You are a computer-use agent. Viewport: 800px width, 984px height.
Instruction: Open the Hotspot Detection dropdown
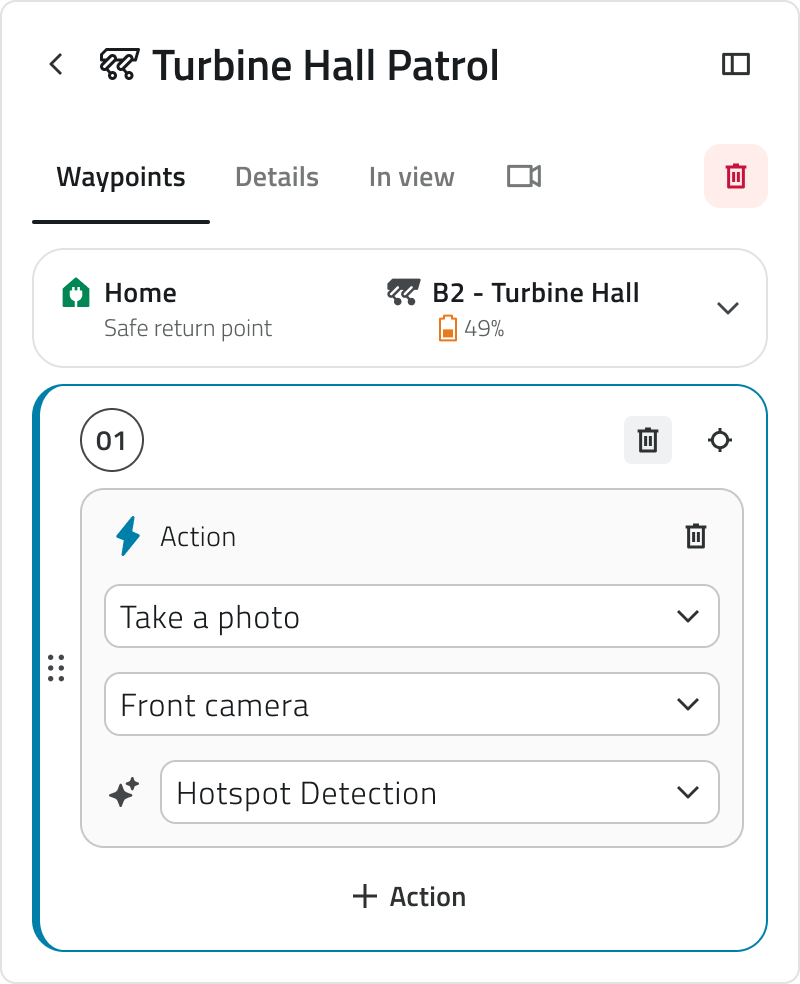(439, 792)
